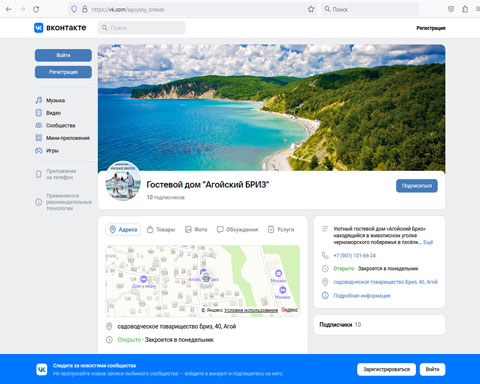Click the VK search field
This screenshot has height=384, width=480.
[x=142, y=28]
